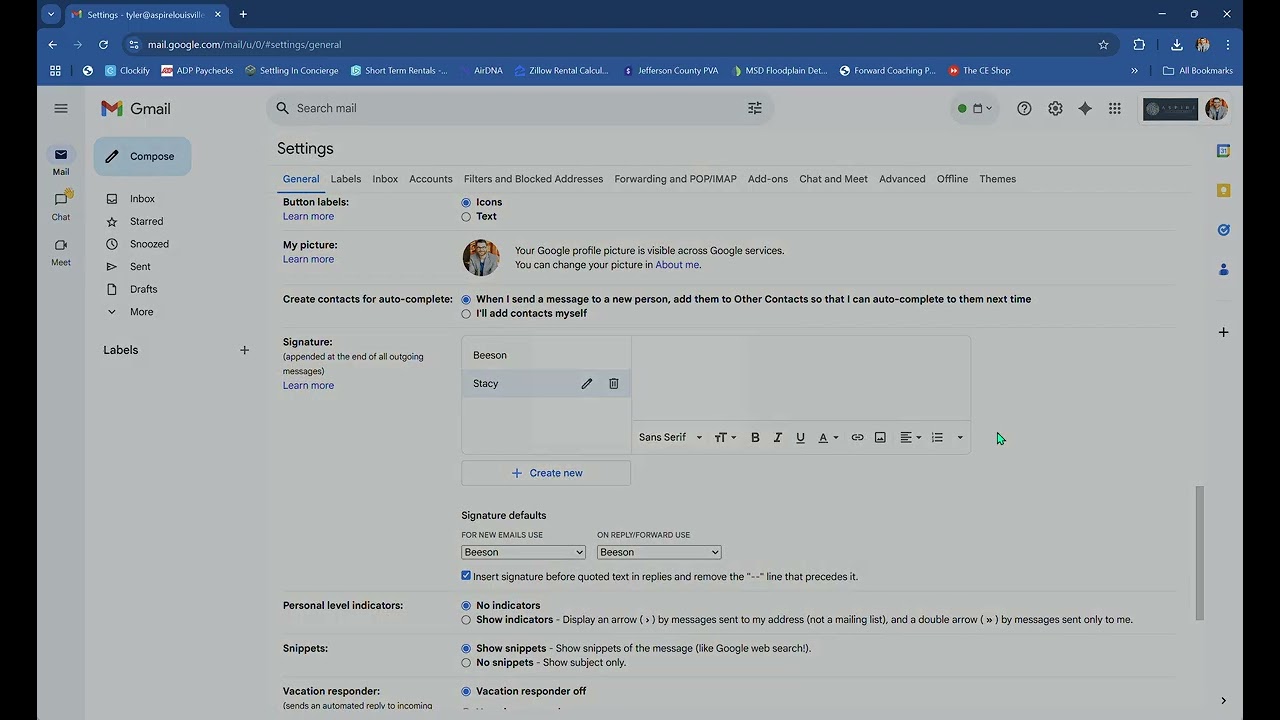This screenshot has width=1280, height=720.
Task: Open the Mail section in the sidebar
Action: (x=61, y=160)
